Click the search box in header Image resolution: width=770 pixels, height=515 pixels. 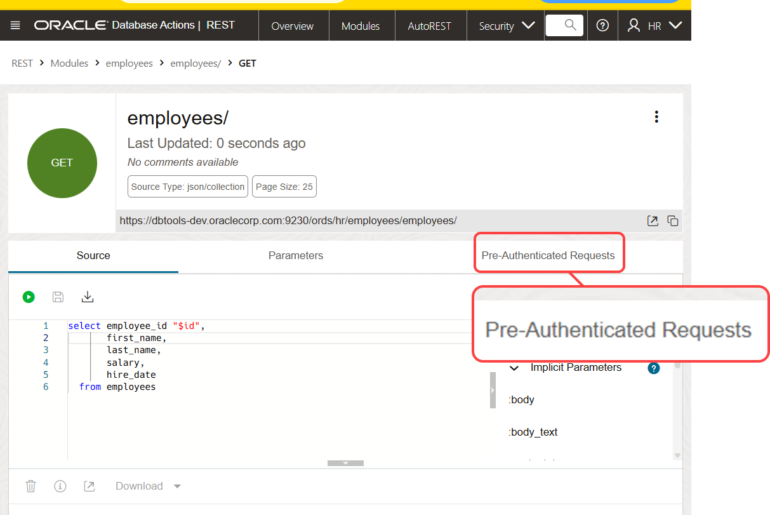click(564, 25)
